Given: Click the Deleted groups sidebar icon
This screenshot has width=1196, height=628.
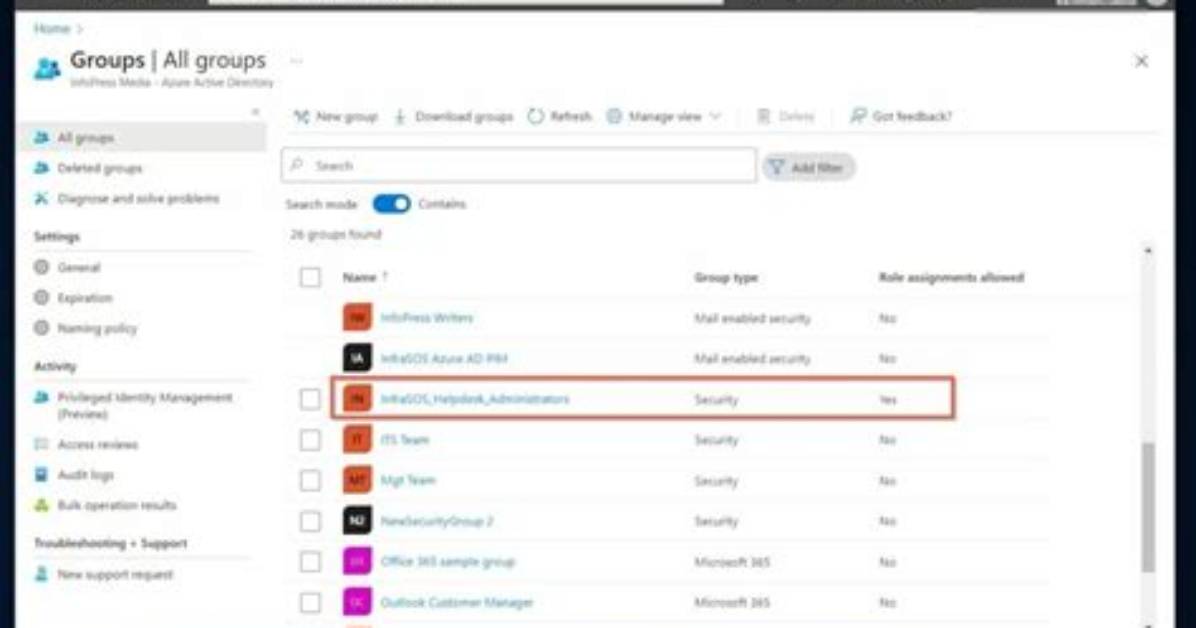Looking at the screenshot, I should (x=41, y=168).
